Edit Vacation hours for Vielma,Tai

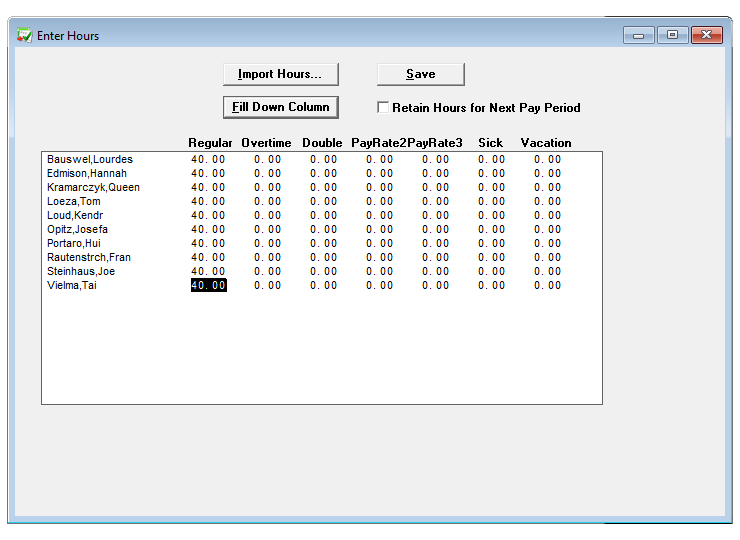click(547, 286)
